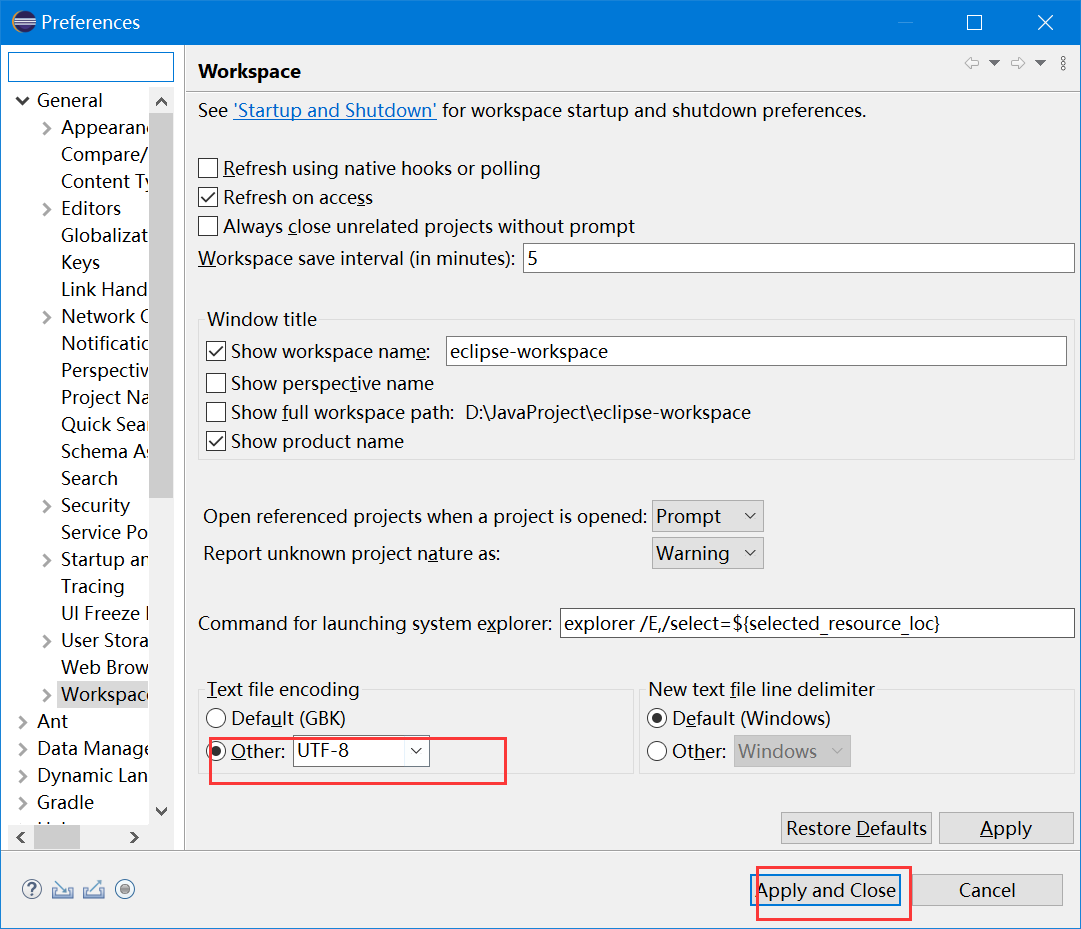The width and height of the screenshot is (1081, 929).
Task: Open the forward history dropdown arrow
Action: [x=1040, y=63]
